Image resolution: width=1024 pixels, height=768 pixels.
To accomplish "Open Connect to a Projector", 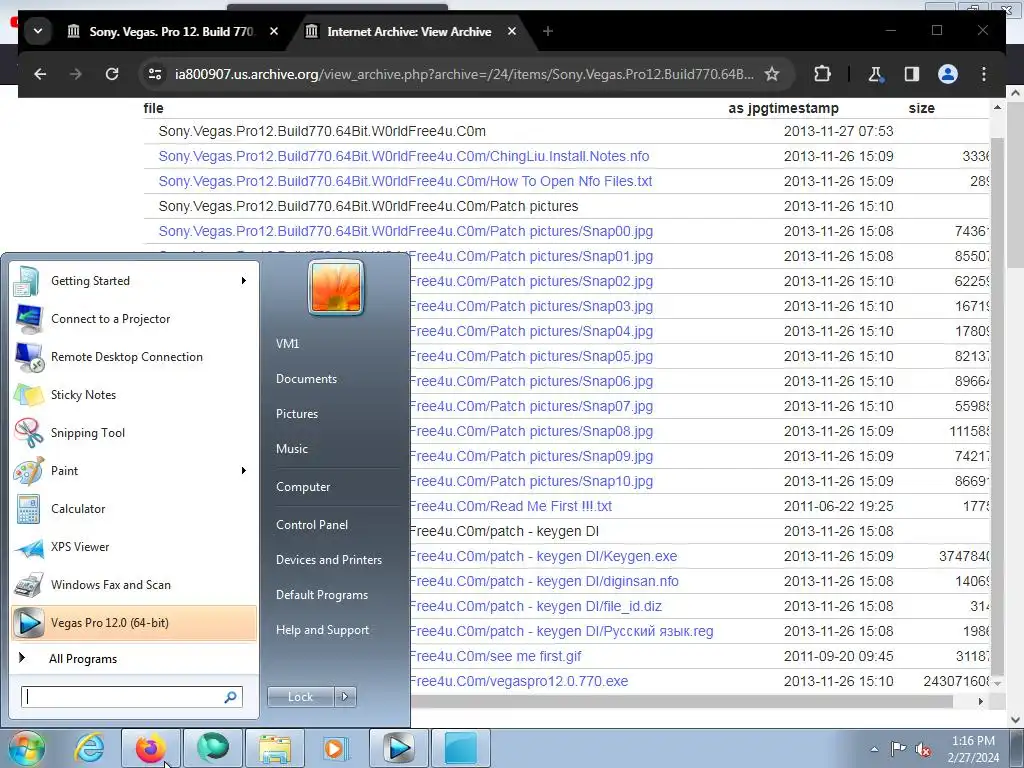I will tap(134, 319).
